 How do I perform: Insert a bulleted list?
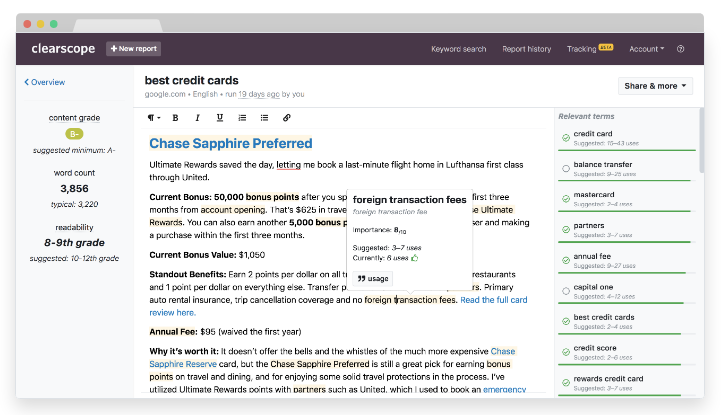(264, 118)
